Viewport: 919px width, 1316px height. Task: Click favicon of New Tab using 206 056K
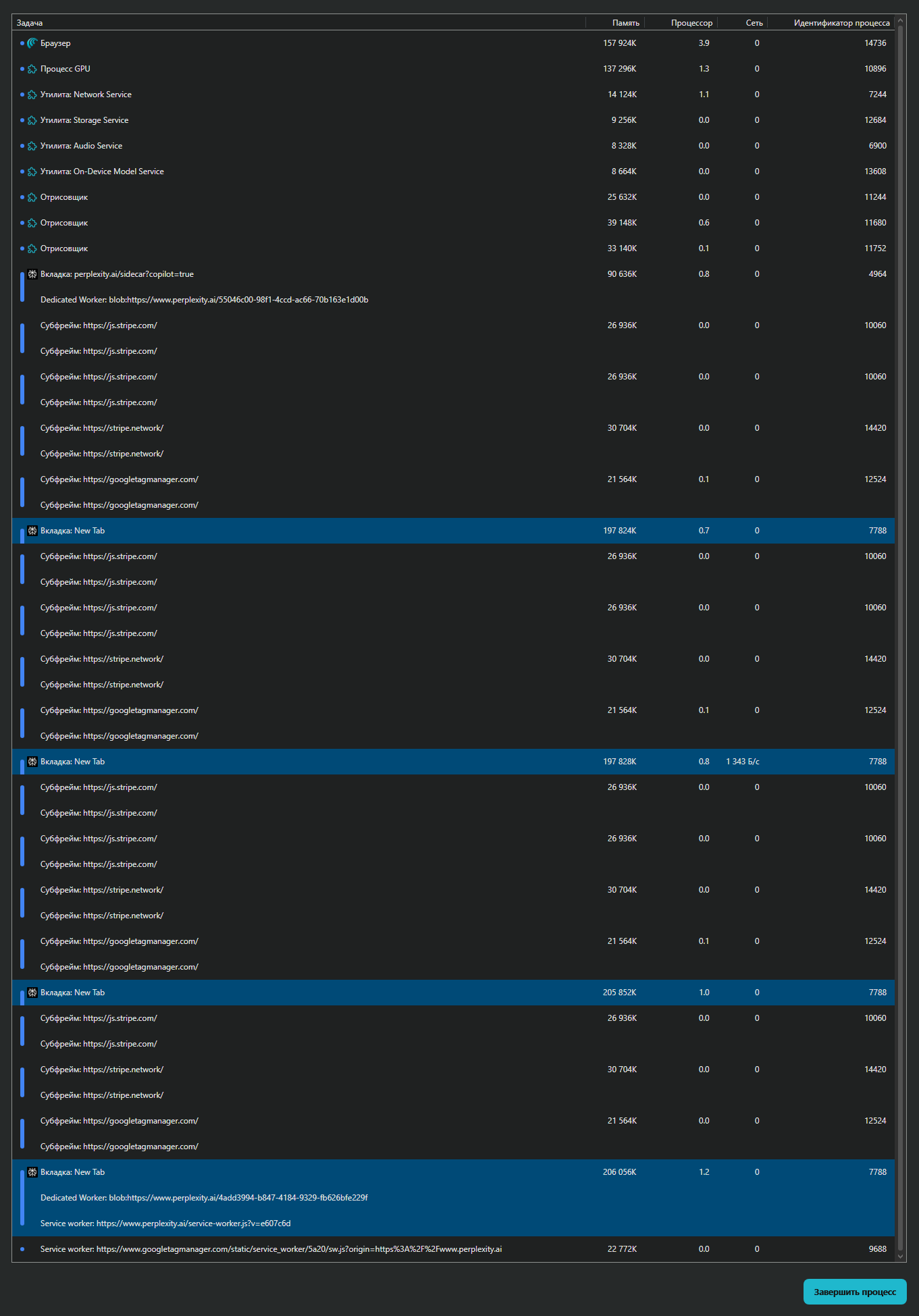click(x=32, y=1172)
